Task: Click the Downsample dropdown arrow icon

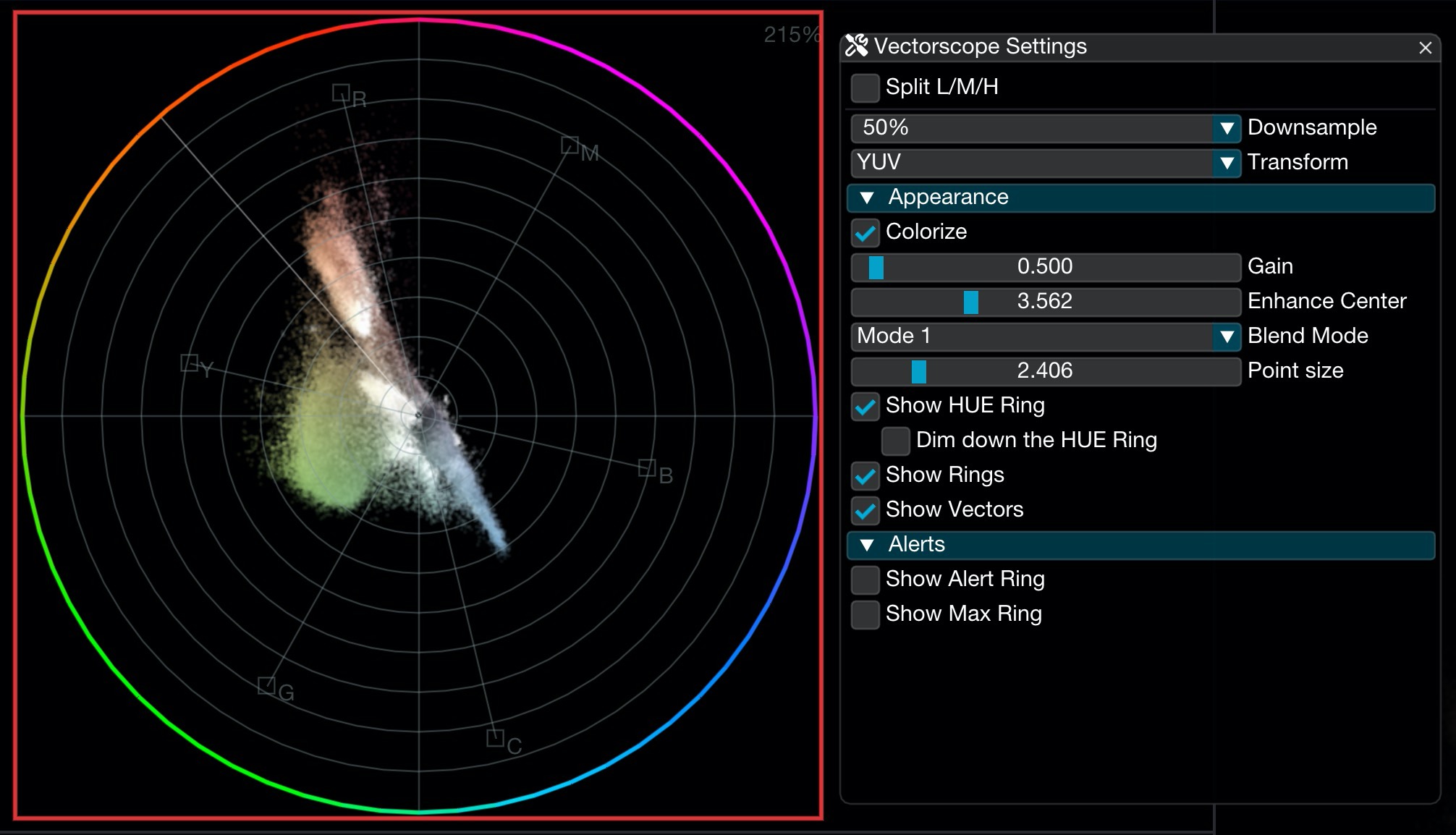Action: (x=1226, y=129)
